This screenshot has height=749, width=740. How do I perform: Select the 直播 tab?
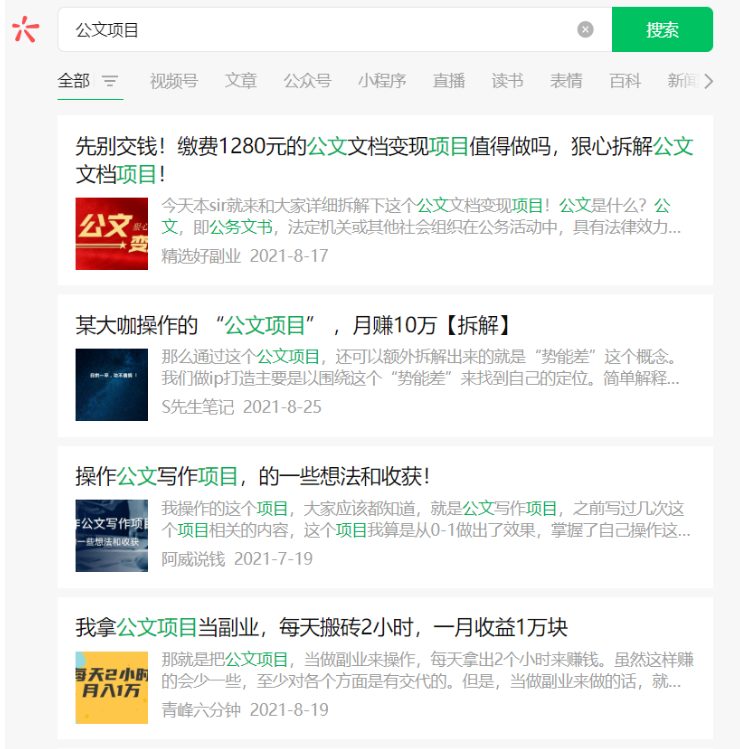449,81
